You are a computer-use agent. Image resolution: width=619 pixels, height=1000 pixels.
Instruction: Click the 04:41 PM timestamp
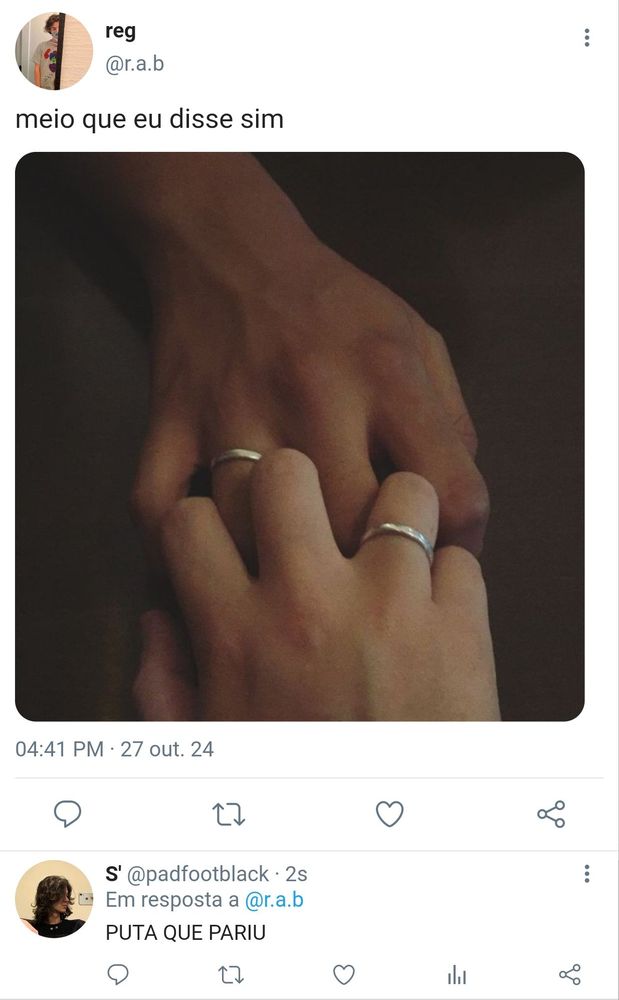click(59, 749)
